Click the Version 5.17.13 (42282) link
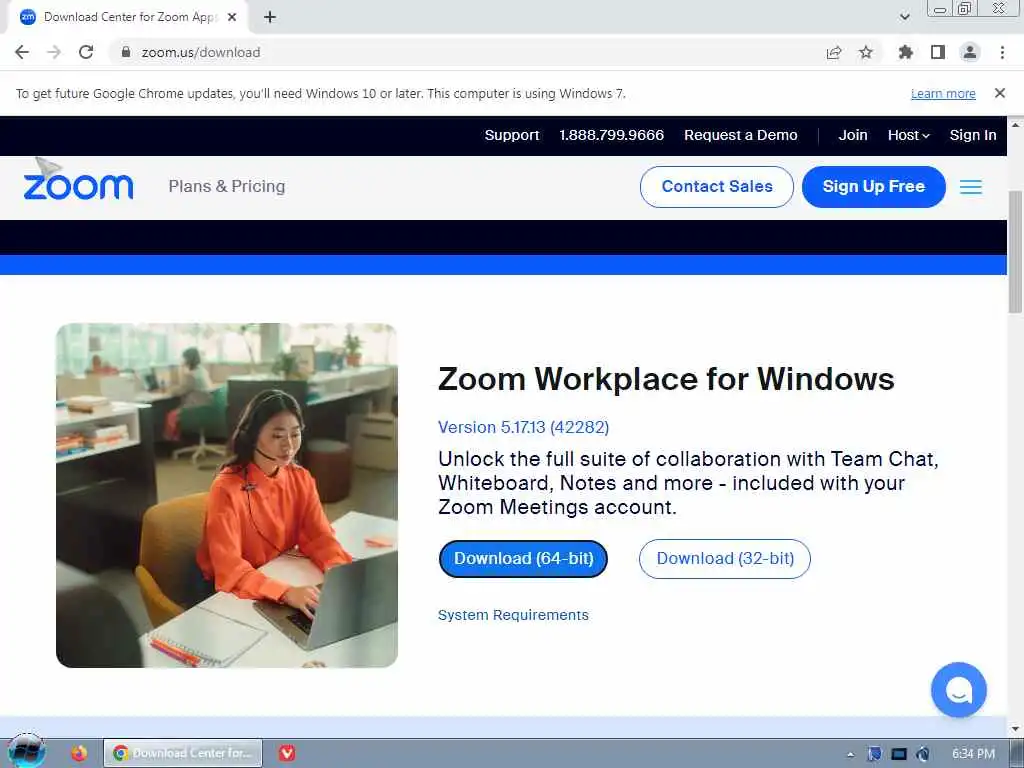Screen dimensions: 1024x768 (x=523, y=427)
